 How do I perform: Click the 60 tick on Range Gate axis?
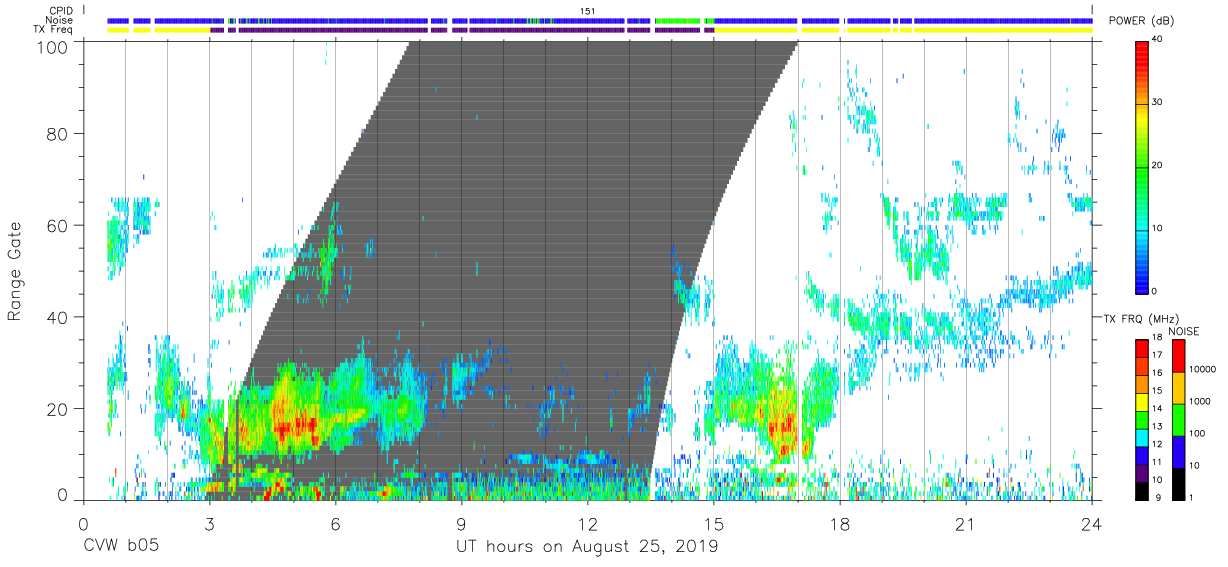point(59,225)
